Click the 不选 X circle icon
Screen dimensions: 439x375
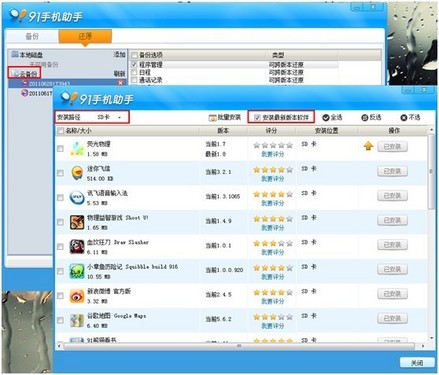click(404, 117)
